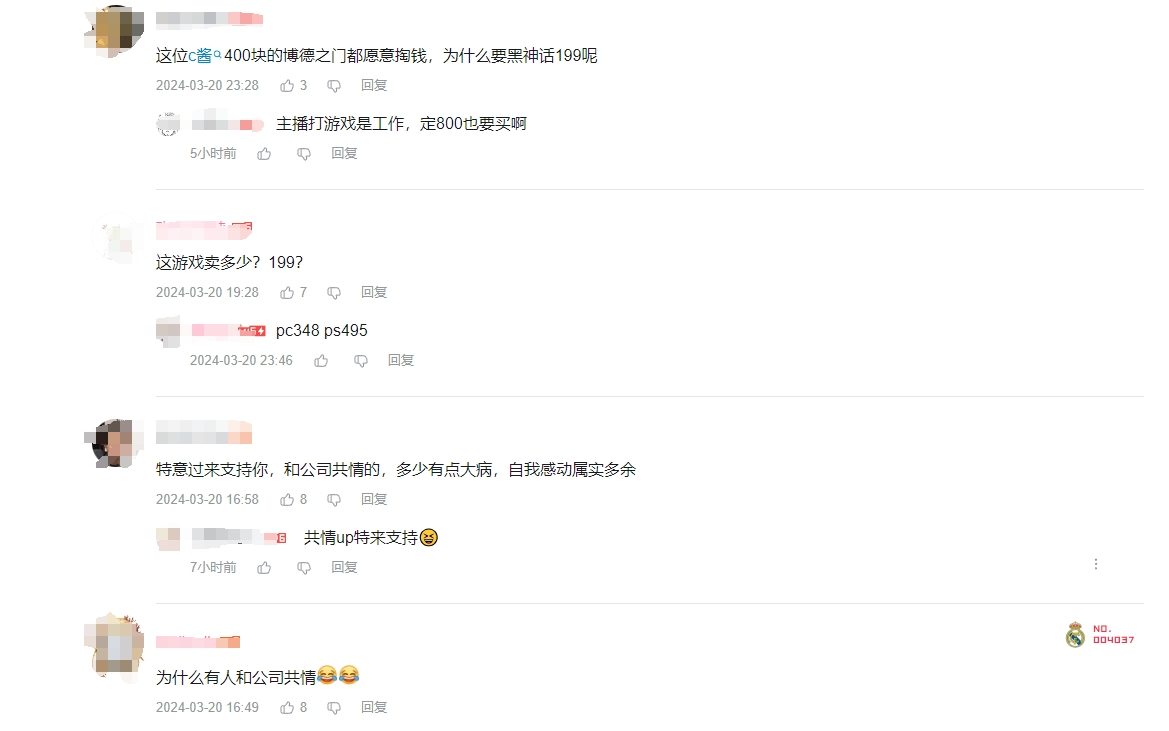Screen dimensions: 1169x731
Task: Dislike the reply pc348 ps495
Action: (x=361, y=361)
